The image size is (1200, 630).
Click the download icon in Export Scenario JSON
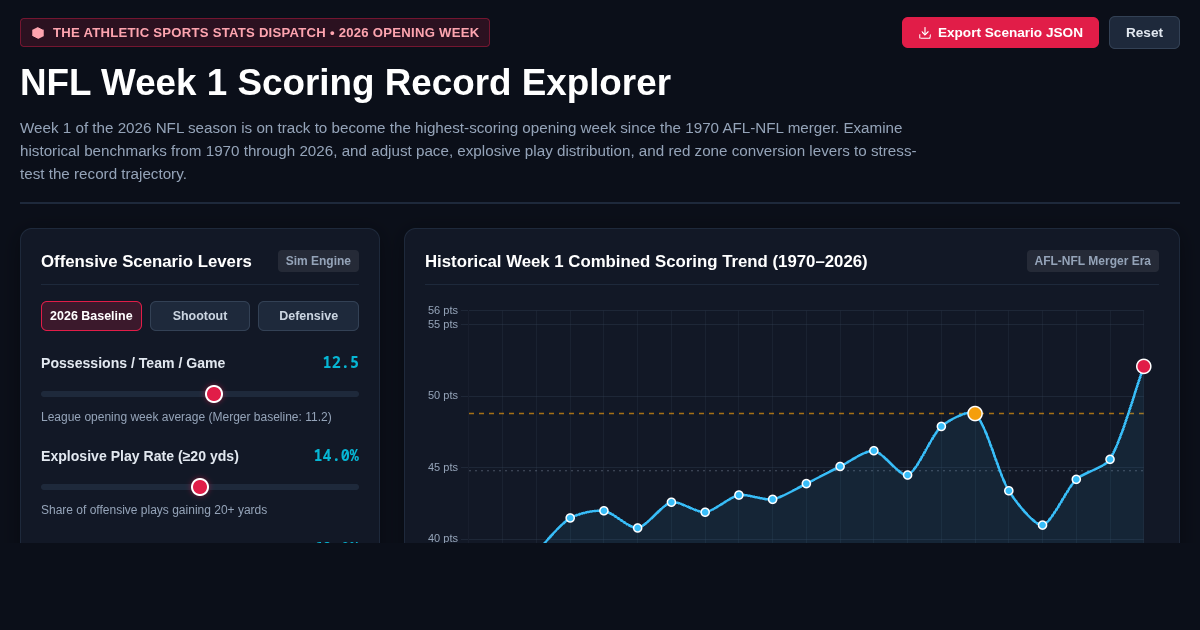pyautogui.click(x=925, y=33)
